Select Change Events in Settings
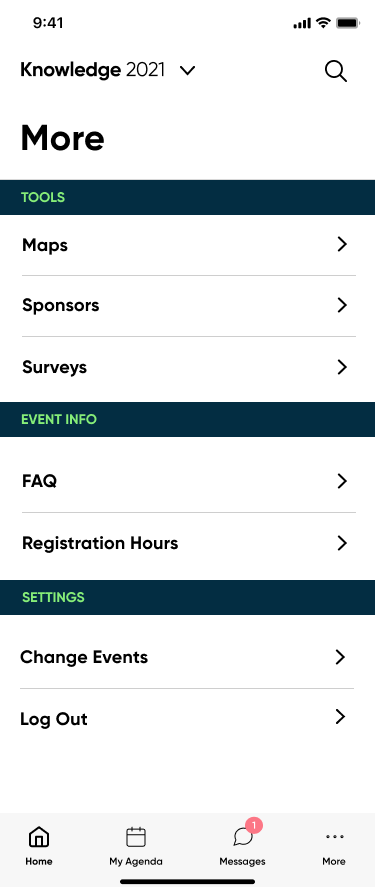 (x=187, y=657)
